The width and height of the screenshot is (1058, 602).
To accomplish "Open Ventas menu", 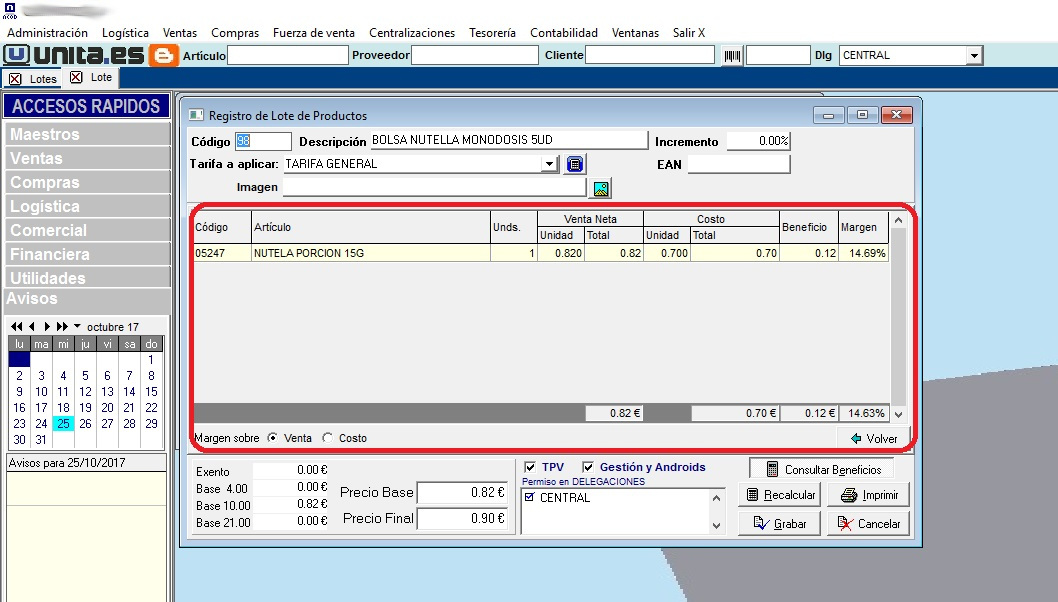I will pyautogui.click(x=179, y=32).
